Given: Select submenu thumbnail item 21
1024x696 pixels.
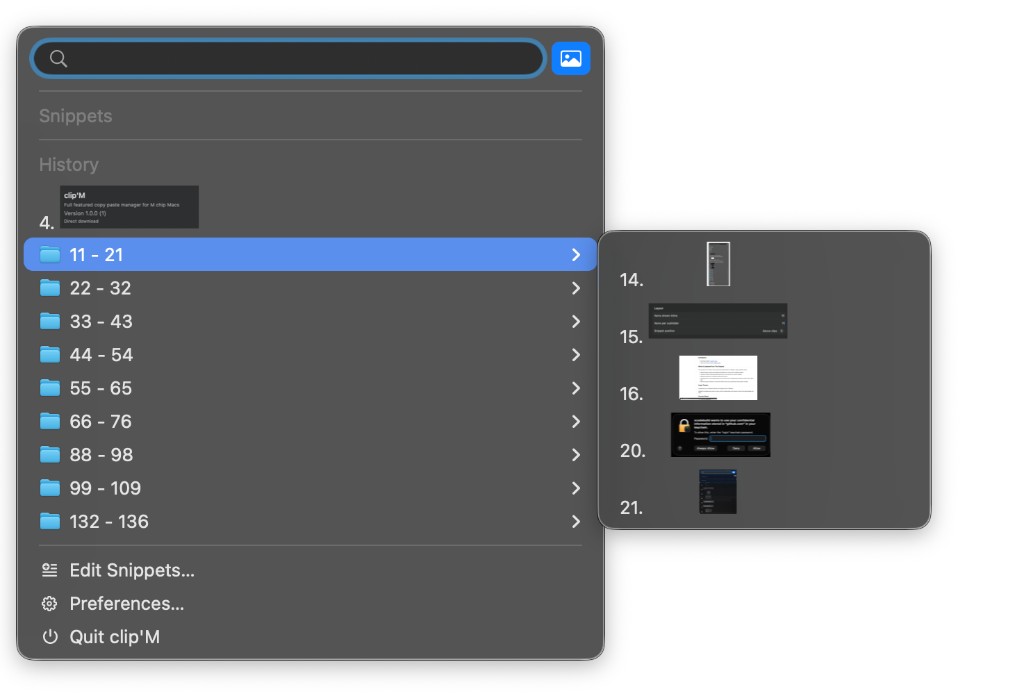Looking at the screenshot, I should click(x=718, y=491).
